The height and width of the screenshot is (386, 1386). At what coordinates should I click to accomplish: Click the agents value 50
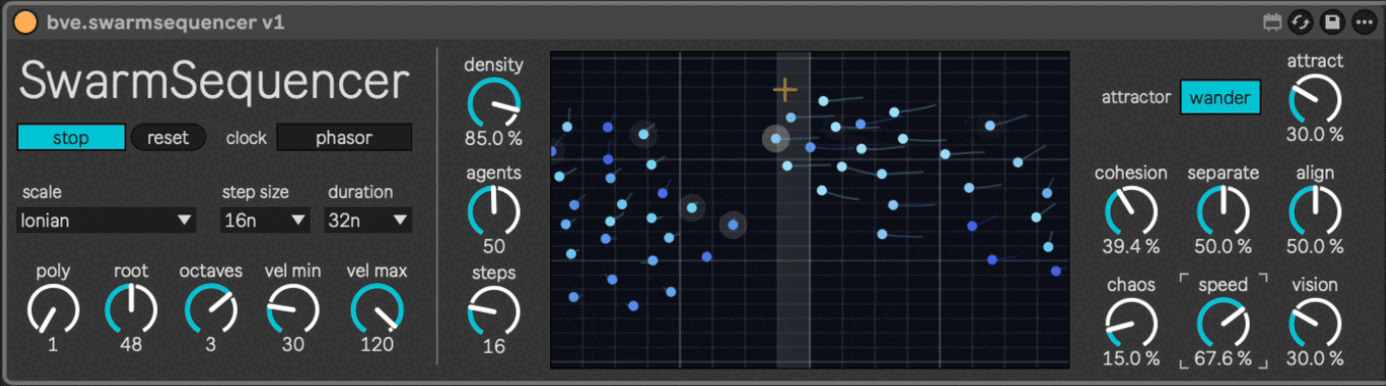coord(494,246)
